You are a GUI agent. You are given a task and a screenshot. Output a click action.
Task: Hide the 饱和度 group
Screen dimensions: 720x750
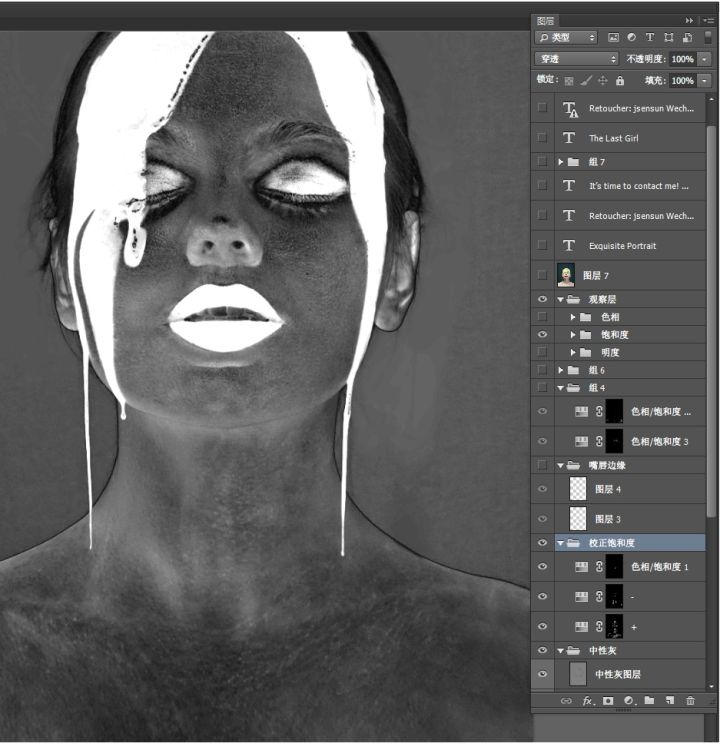click(x=542, y=334)
